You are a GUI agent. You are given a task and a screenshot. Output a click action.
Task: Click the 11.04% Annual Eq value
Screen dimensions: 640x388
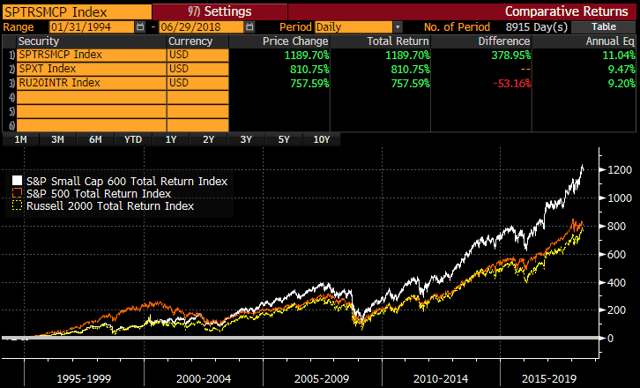(619, 55)
